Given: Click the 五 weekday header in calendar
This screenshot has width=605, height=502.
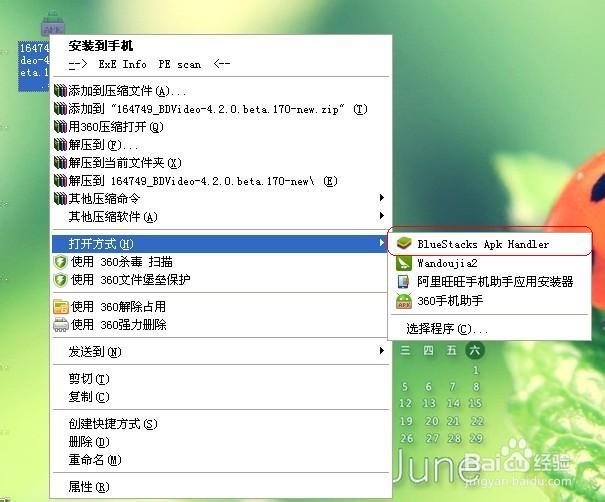Looking at the screenshot, I should pos(451,350).
